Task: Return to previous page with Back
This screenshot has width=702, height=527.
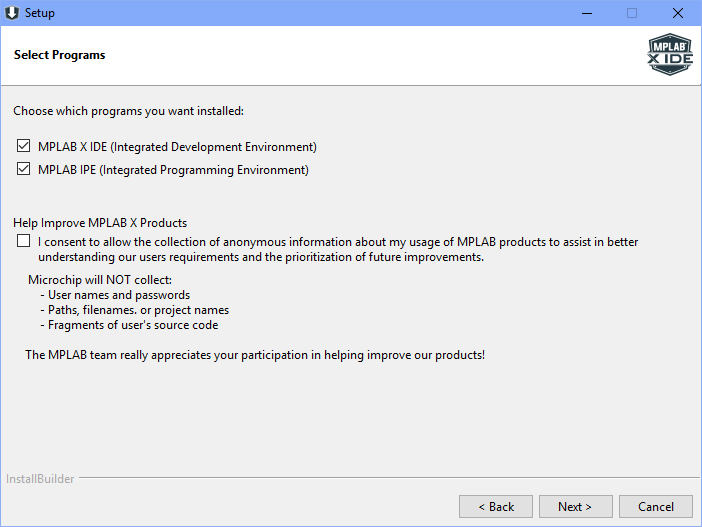Action: (x=496, y=506)
